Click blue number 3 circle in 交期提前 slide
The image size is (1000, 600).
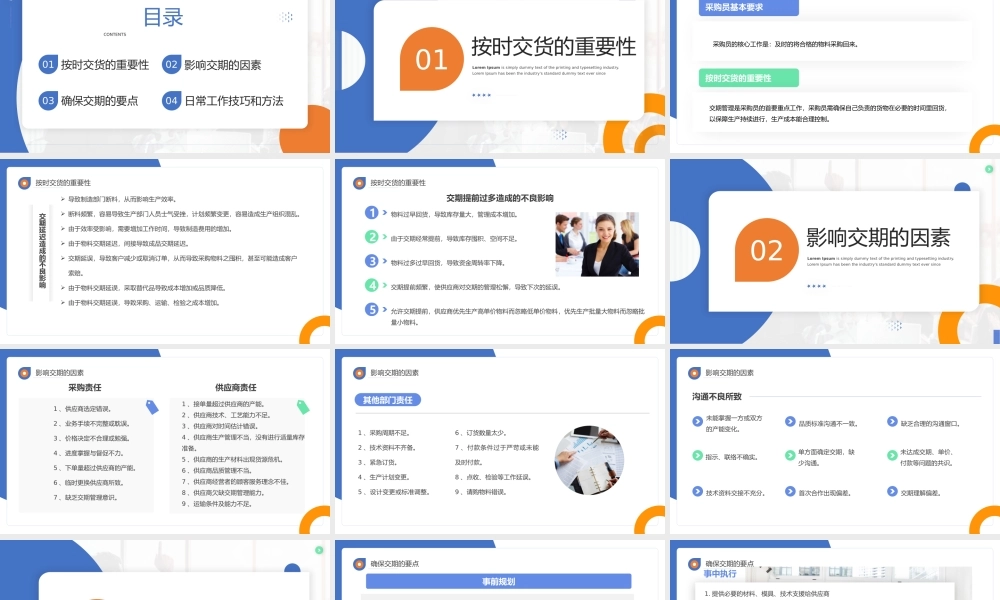pos(371,261)
